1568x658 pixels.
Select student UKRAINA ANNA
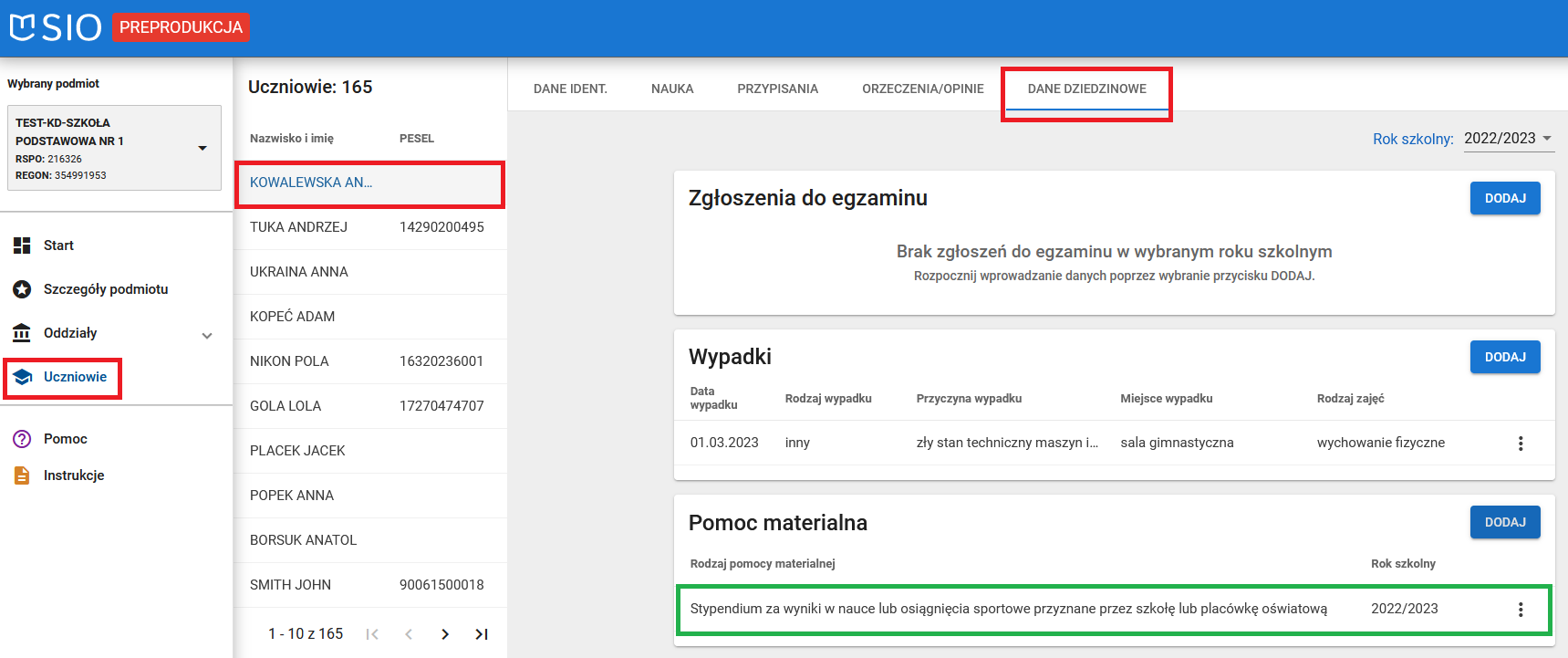299,272
